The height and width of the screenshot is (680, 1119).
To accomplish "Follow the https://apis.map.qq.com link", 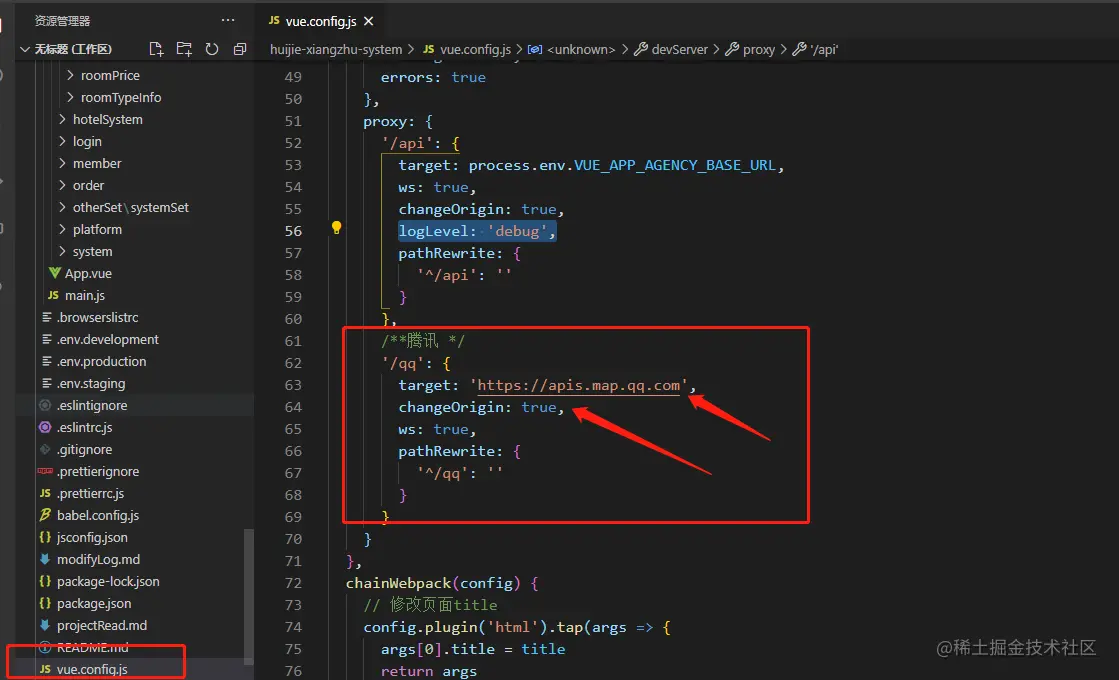I will [x=579, y=385].
